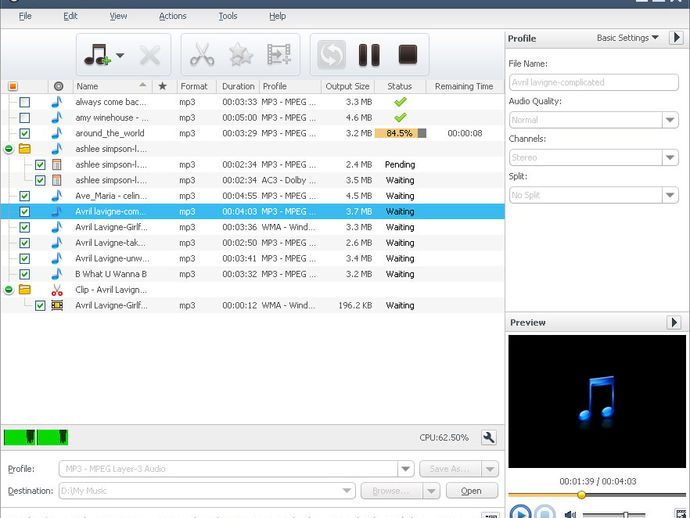Click the CPU usage green graph
Screen dimensions: 690x518
pyautogui.click(x=36, y=437)
